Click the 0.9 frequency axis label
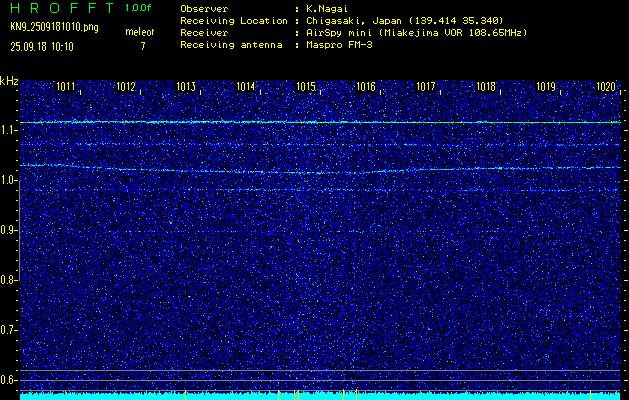This screenshot has height=400, width=629. click(x=8, y=230)
